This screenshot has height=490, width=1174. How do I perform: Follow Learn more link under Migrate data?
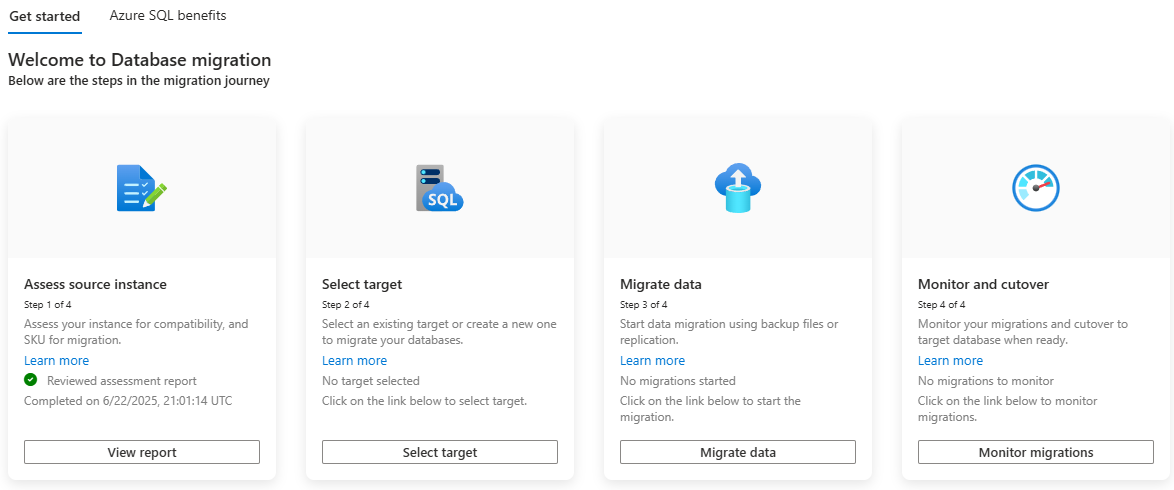652,361
